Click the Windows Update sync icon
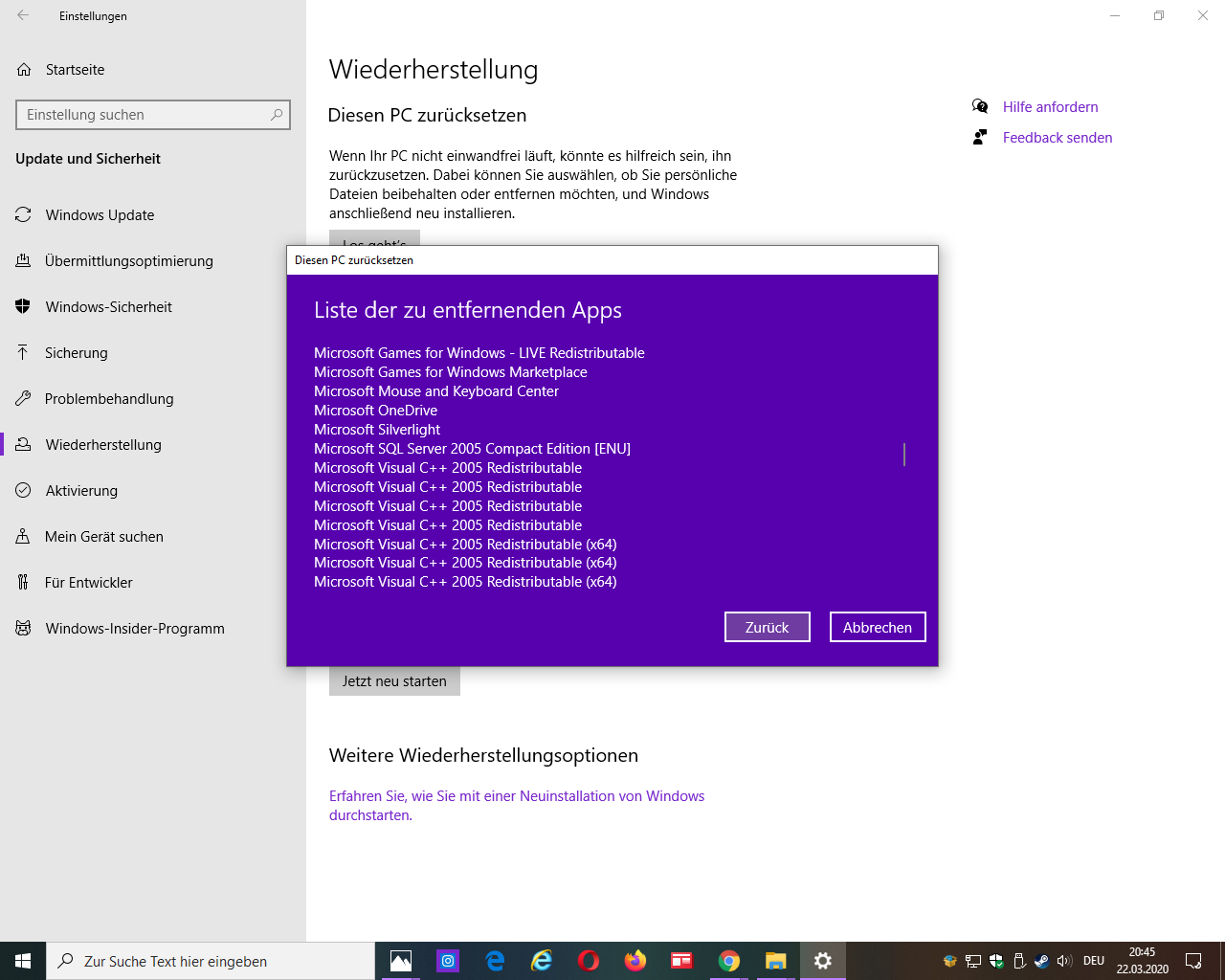The width and height of the screenshot is (1225, 980). (24, 215)
